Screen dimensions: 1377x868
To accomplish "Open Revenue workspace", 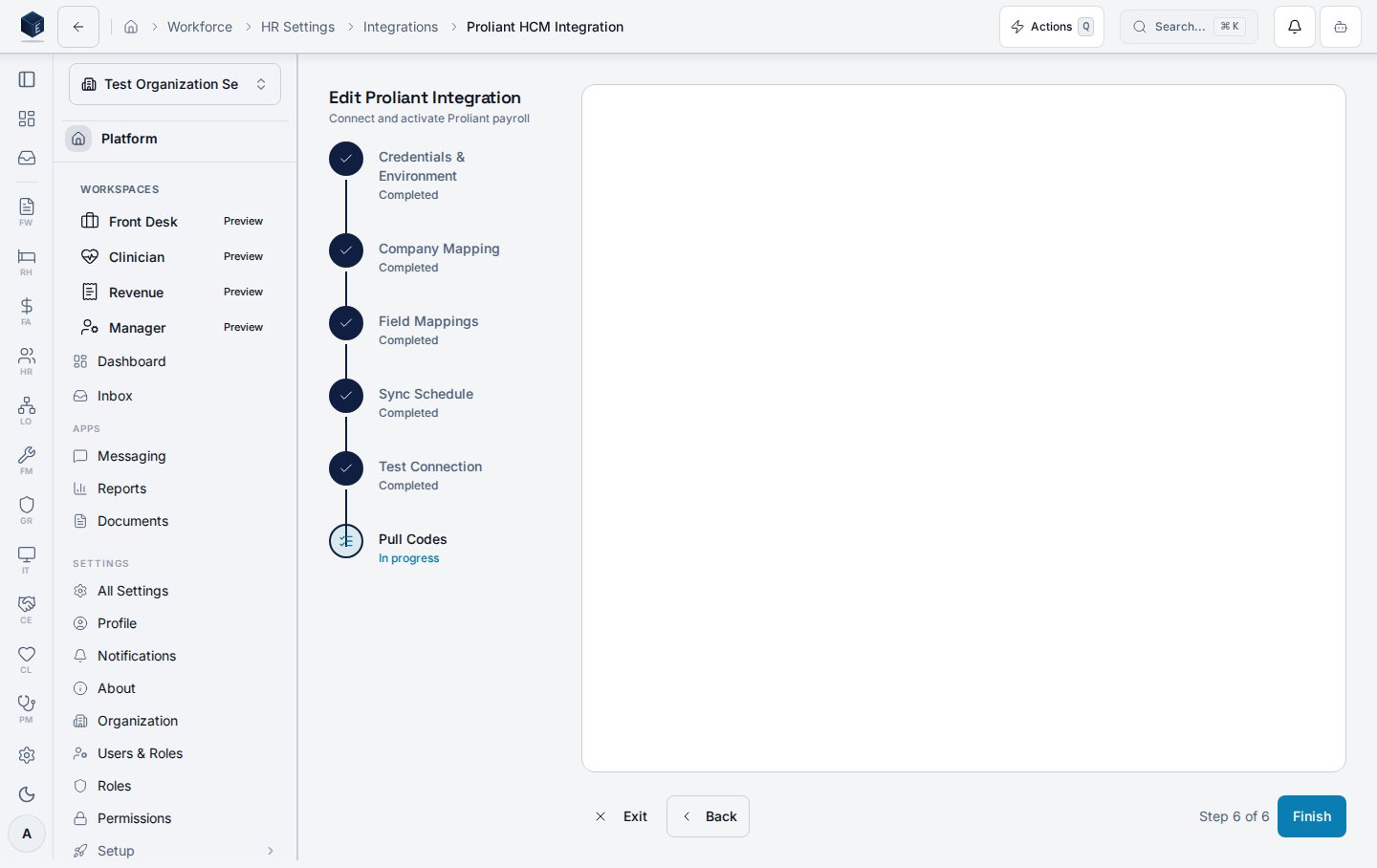I will (175, 293).
